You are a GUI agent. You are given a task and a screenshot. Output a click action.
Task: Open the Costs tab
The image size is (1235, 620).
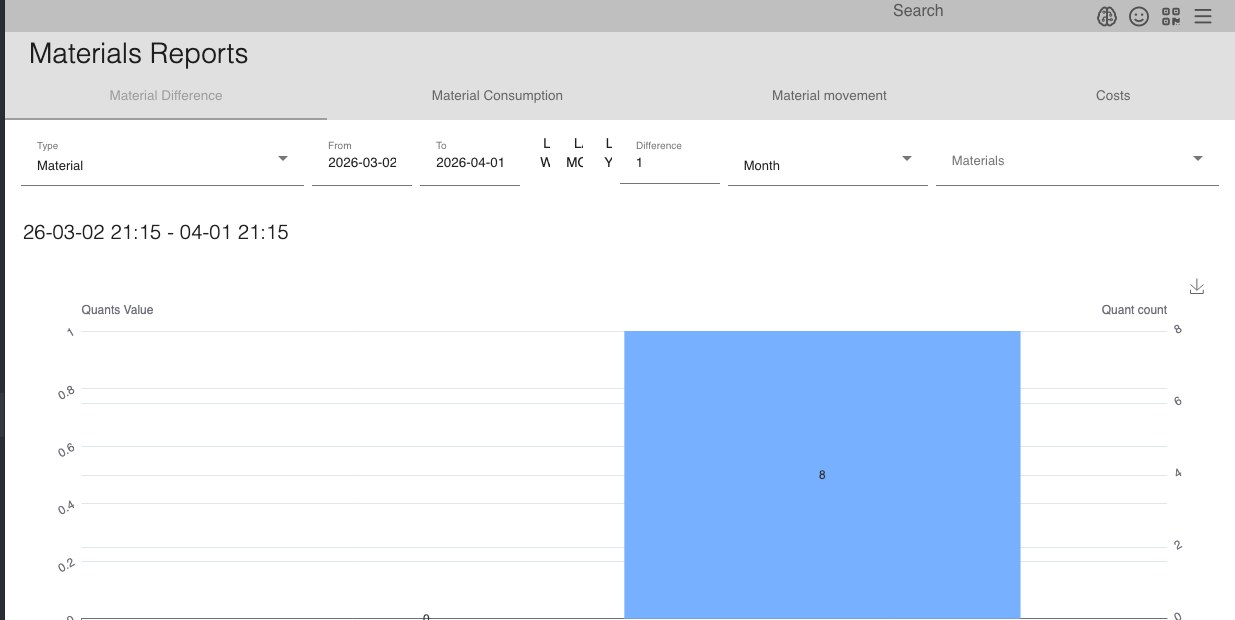[x=1112, y=96]
